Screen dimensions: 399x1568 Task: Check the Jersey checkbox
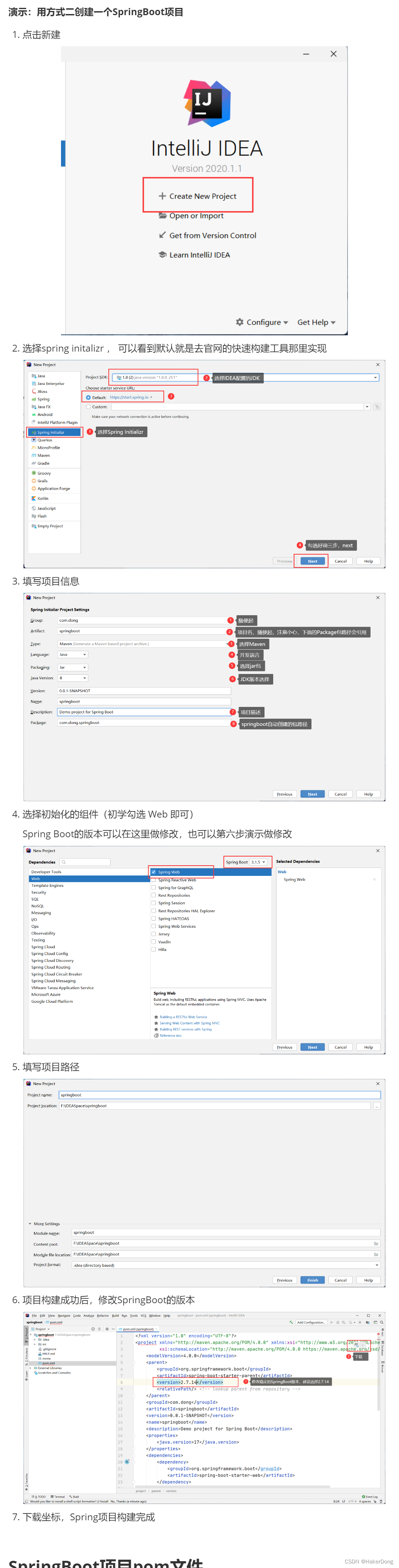coord(153,934)
